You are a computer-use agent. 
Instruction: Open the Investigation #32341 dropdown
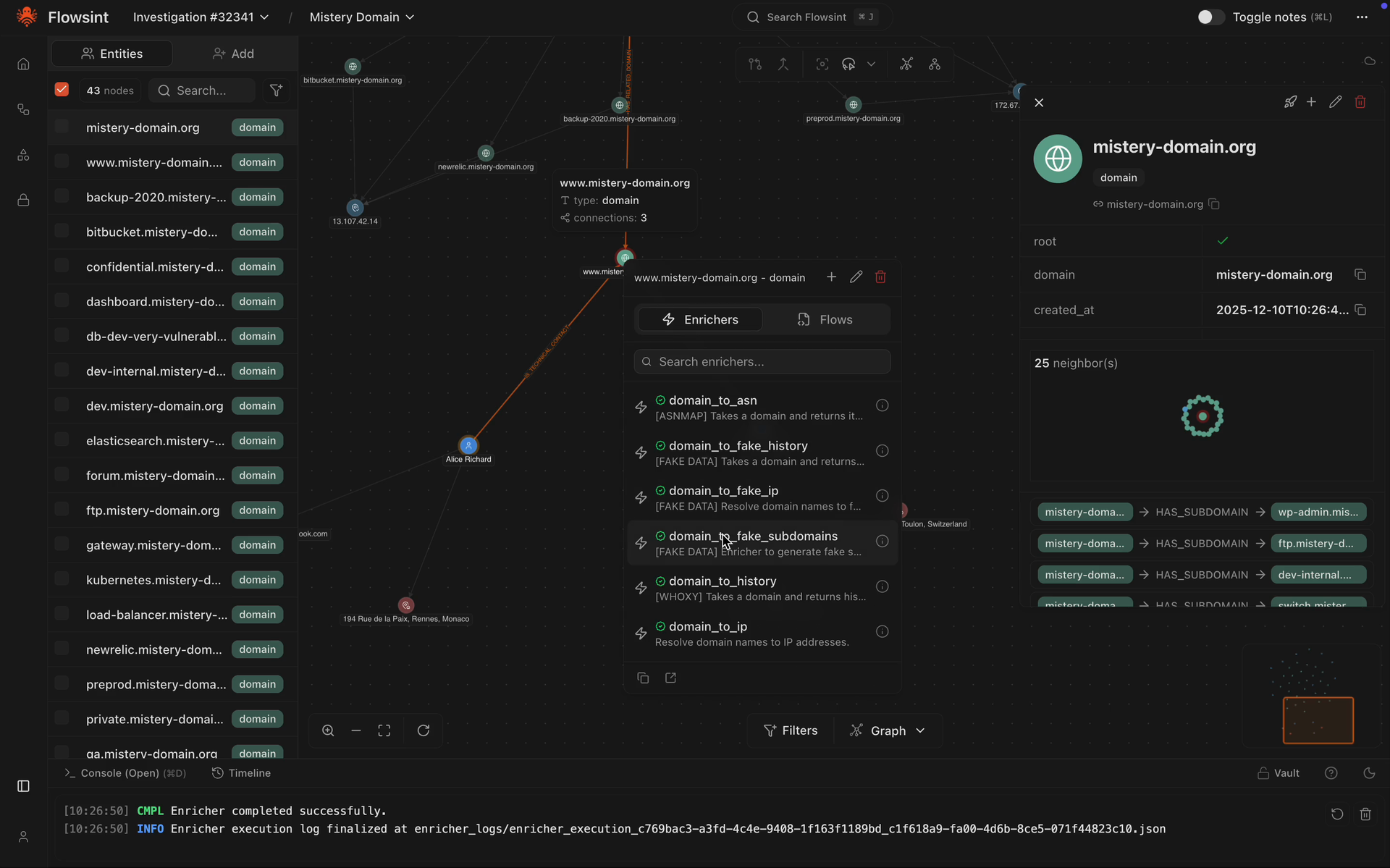(201, 17)
